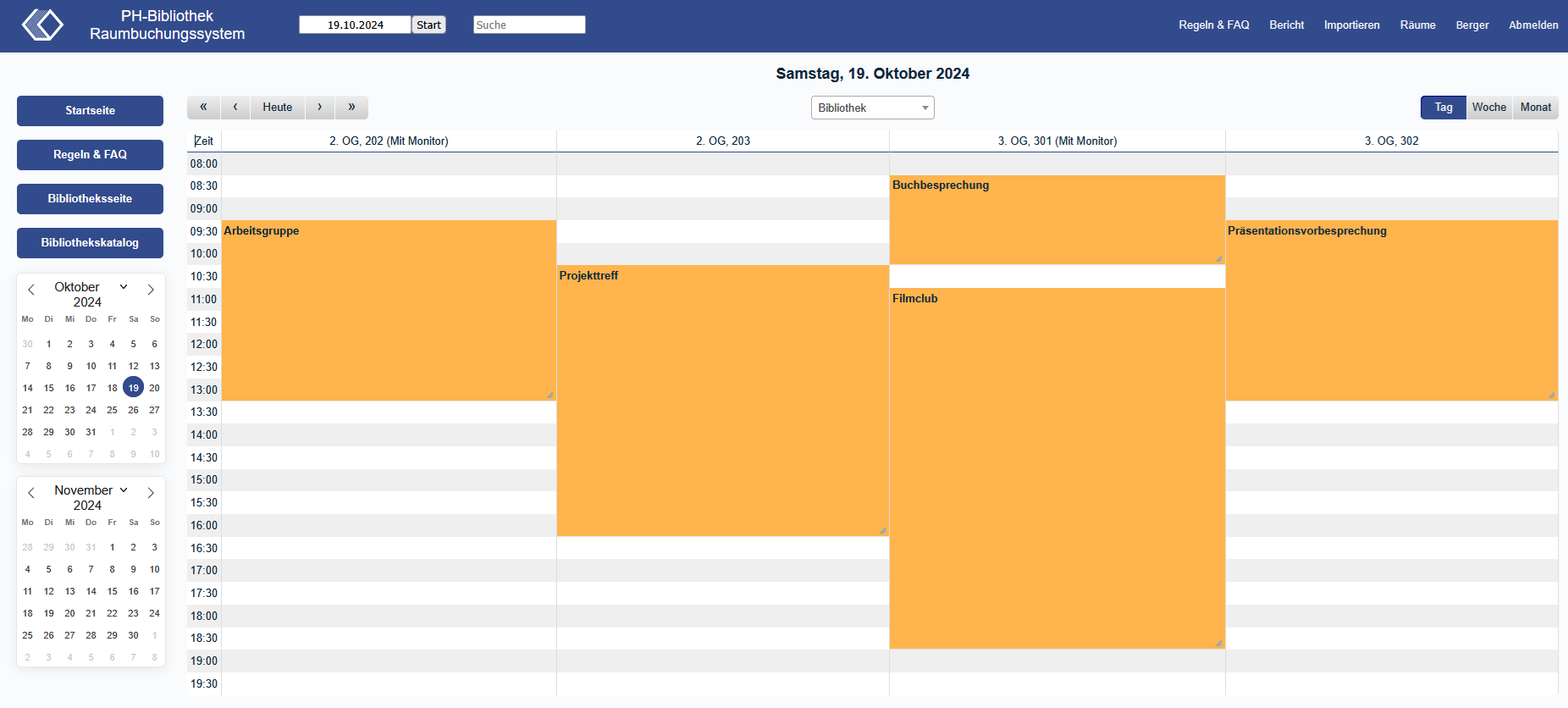This screenshot has width=1568, height=708.
Task: Open the Bibliothek area dropdown
Action: click(x=872, y=108)
